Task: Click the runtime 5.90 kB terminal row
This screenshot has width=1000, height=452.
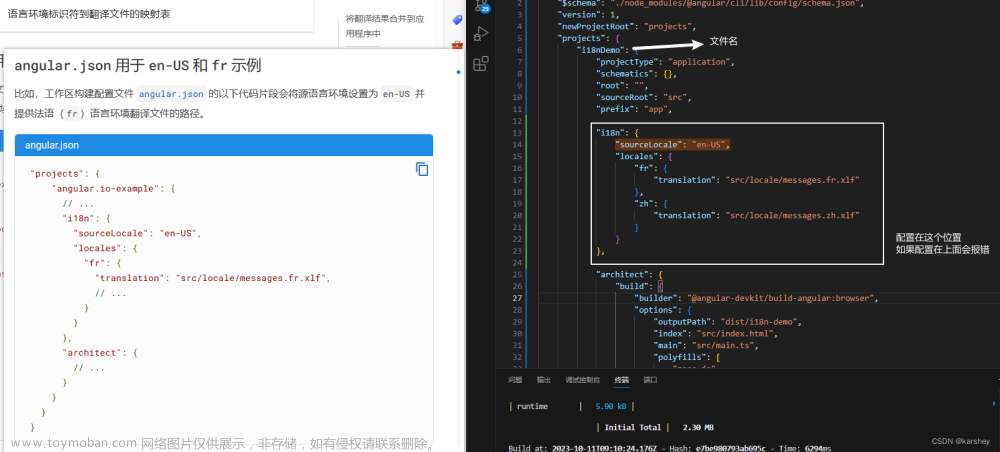Action: pos(571,406)
